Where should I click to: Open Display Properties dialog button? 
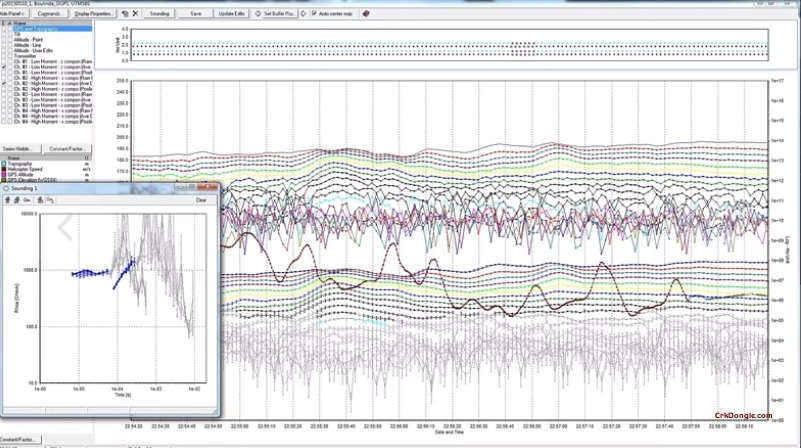[x=94, y=14]
